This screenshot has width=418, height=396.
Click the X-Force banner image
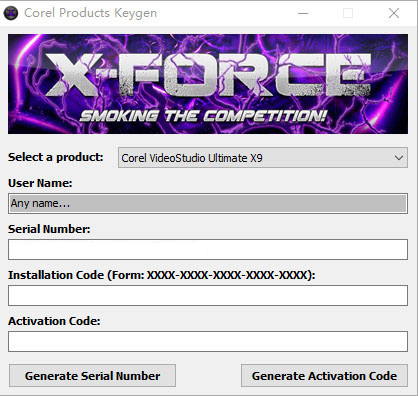[208, 84]
